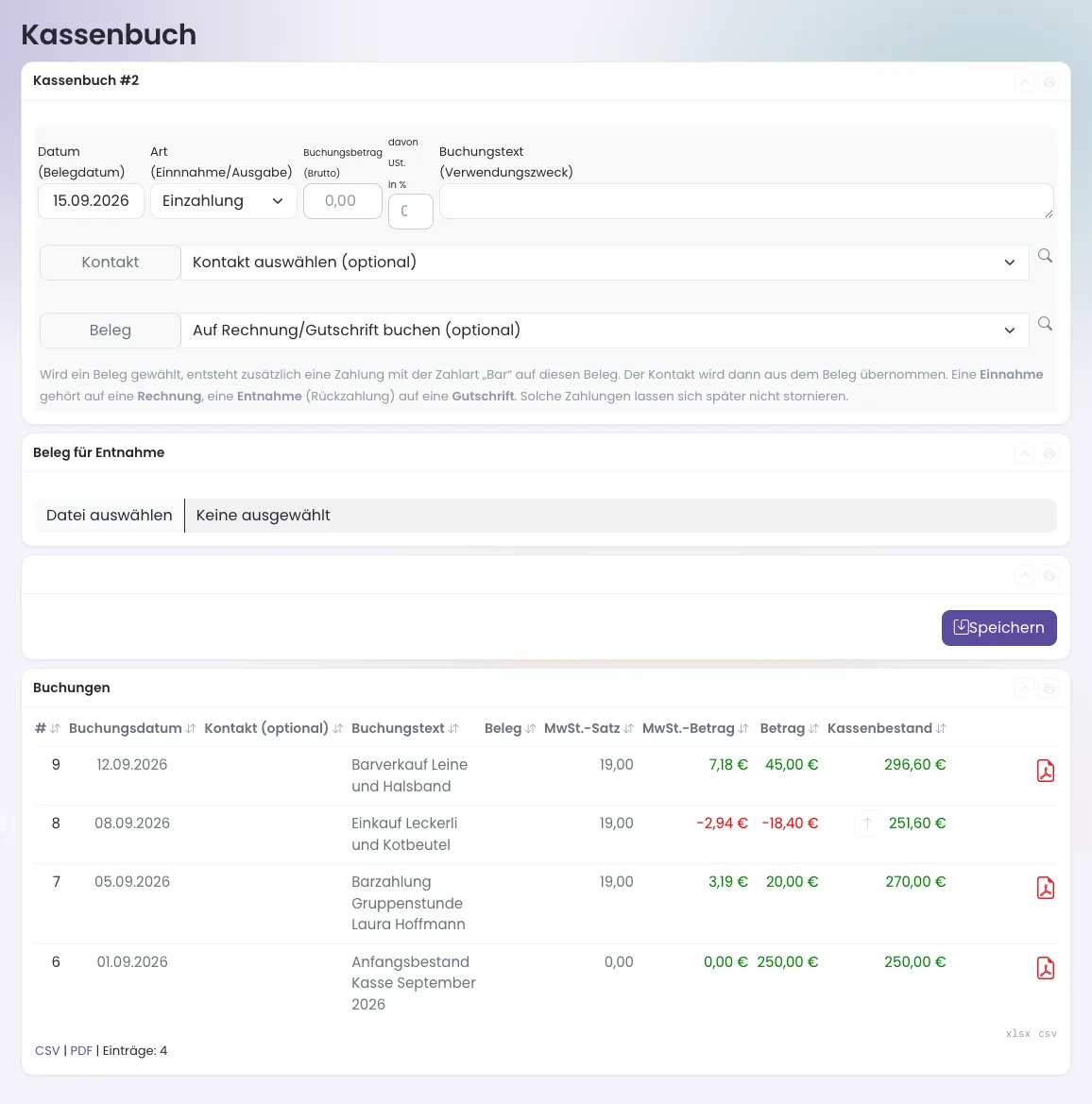Open contact search via the Kontakt magnifier icon
The width and height of the screenshot is (1092, 1104).
[1045, 256]
